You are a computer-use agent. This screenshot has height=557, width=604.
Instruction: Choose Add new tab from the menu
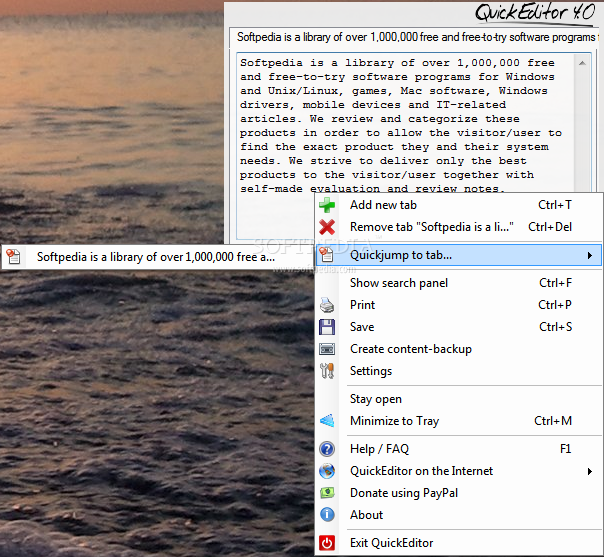coord(458,205)
